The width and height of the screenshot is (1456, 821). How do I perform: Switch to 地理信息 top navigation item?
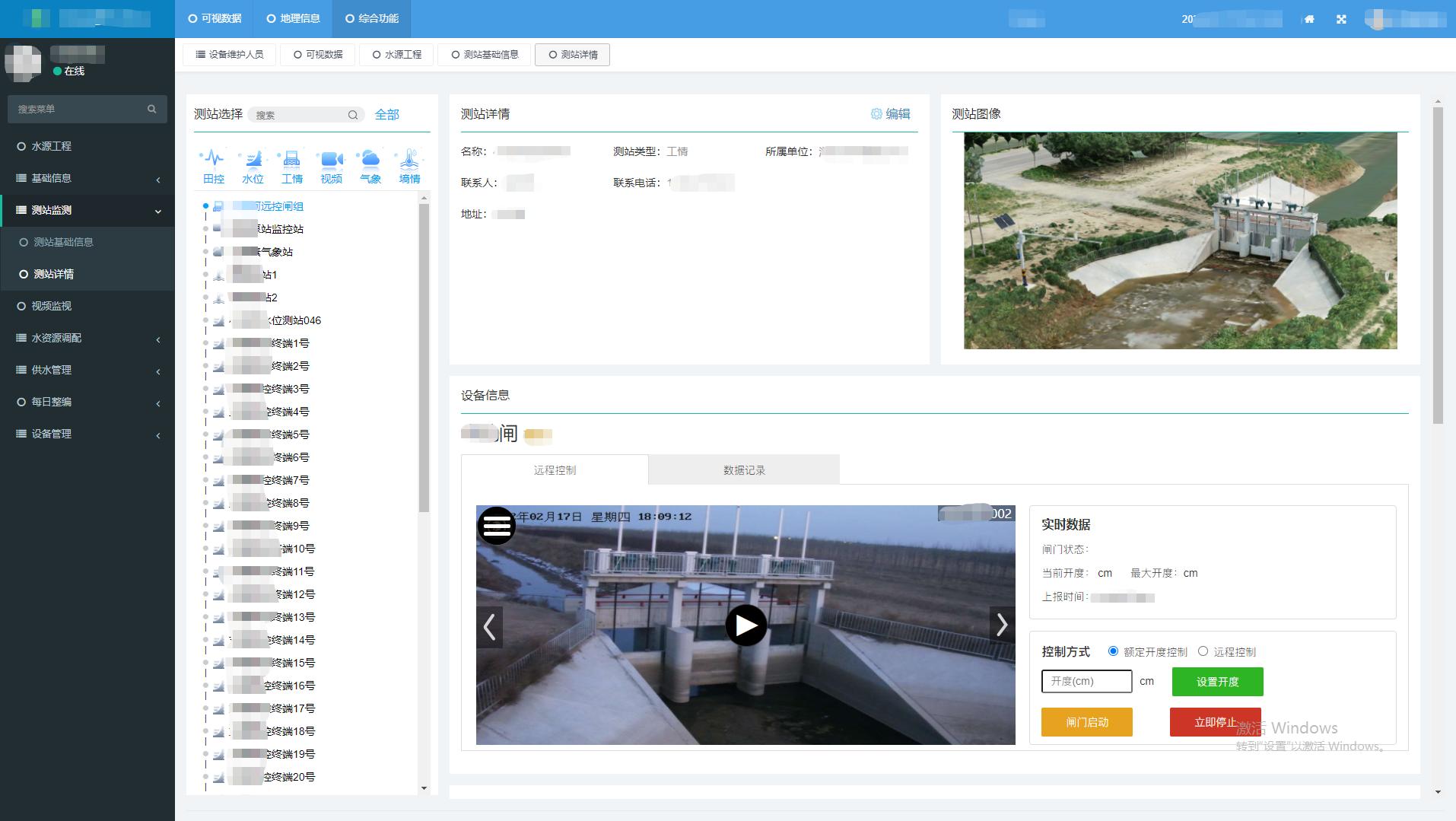(293, 18)
